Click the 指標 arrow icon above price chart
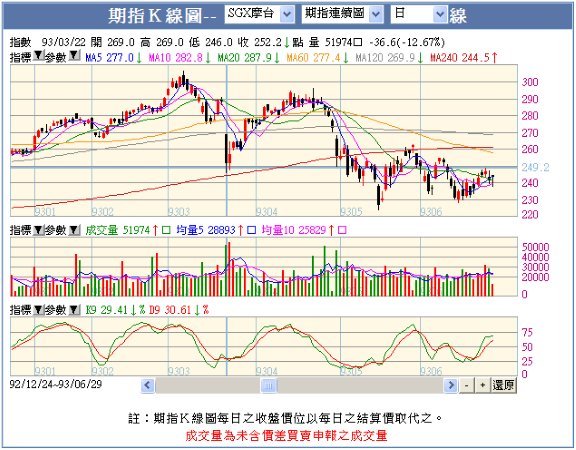The width and height of the screenshot is (576, 450). point(38,56)
